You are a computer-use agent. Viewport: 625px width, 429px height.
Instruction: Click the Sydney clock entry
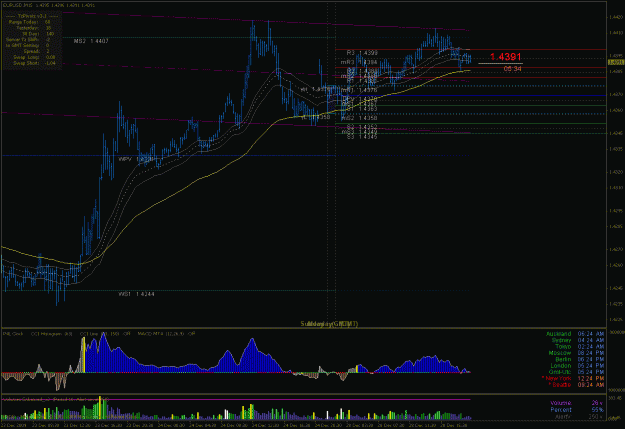click(x=578, y=340)
